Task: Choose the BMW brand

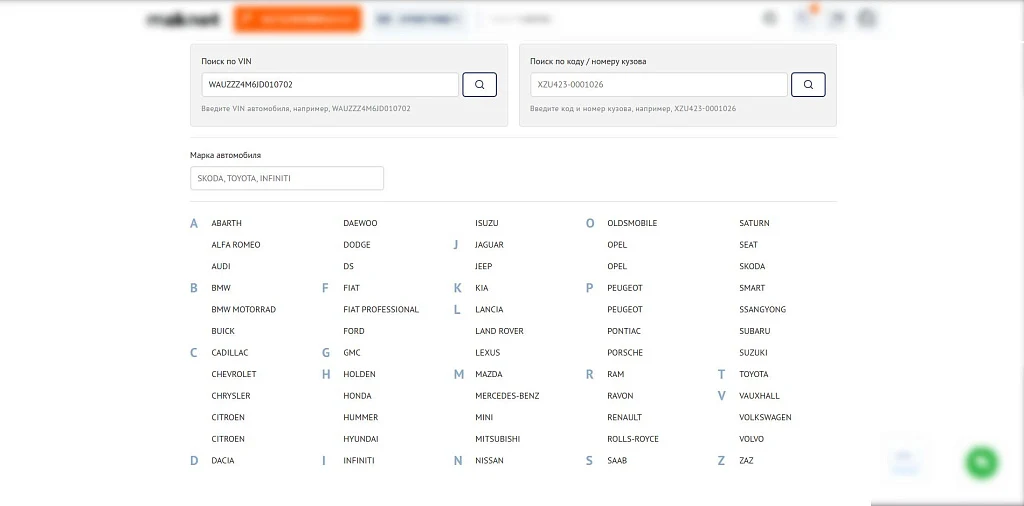Action: tap(221, 288)
